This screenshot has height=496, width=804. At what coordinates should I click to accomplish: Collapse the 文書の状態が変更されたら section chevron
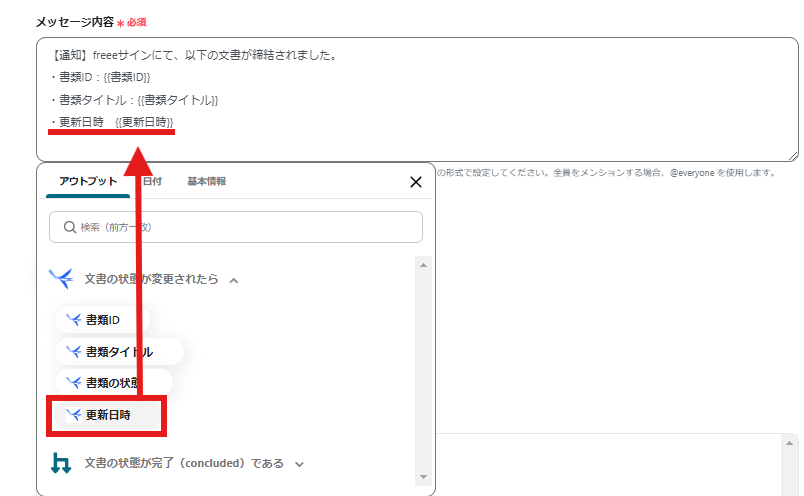[x=234, y=280]
